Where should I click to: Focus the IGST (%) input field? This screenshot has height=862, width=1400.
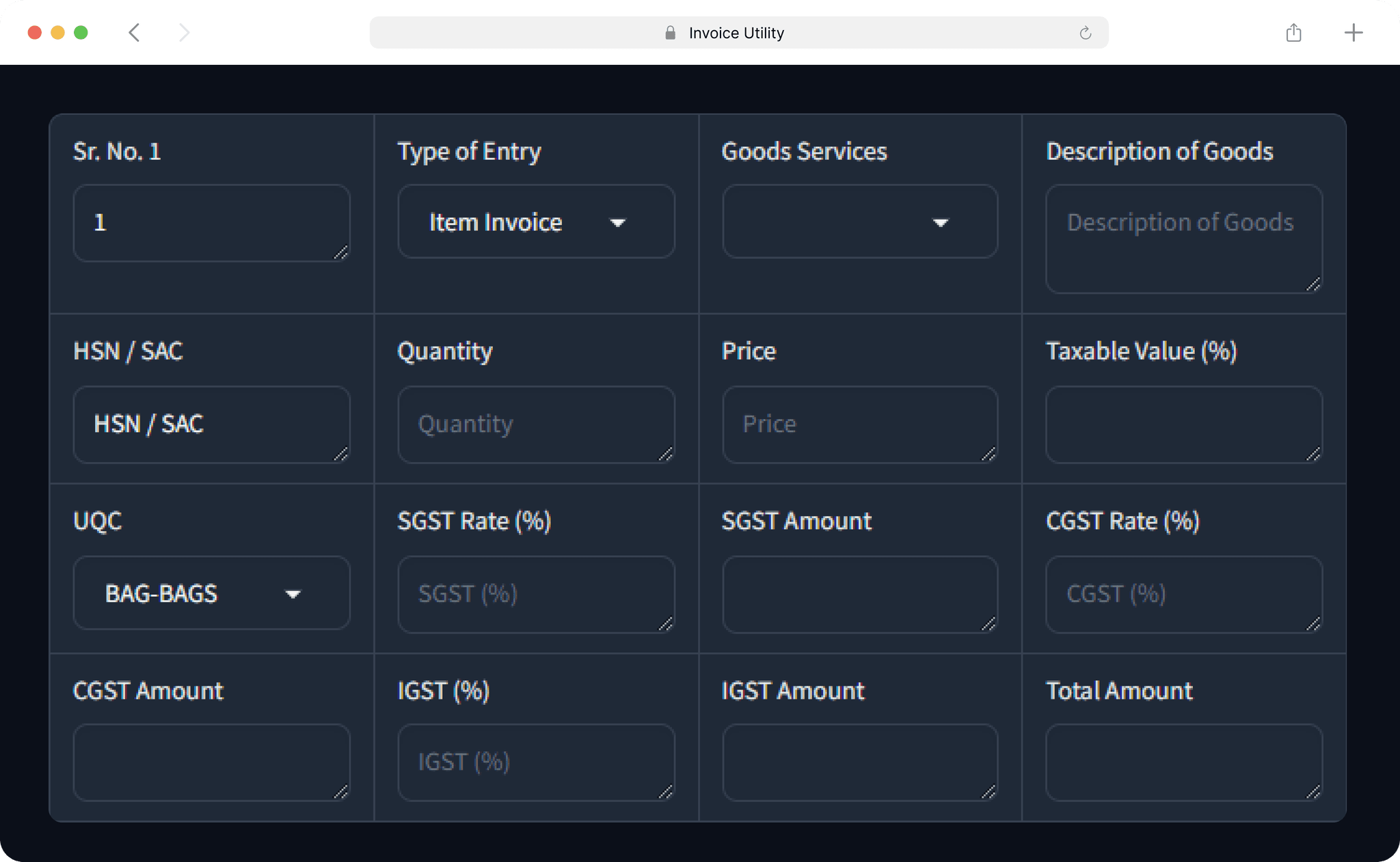535,761
